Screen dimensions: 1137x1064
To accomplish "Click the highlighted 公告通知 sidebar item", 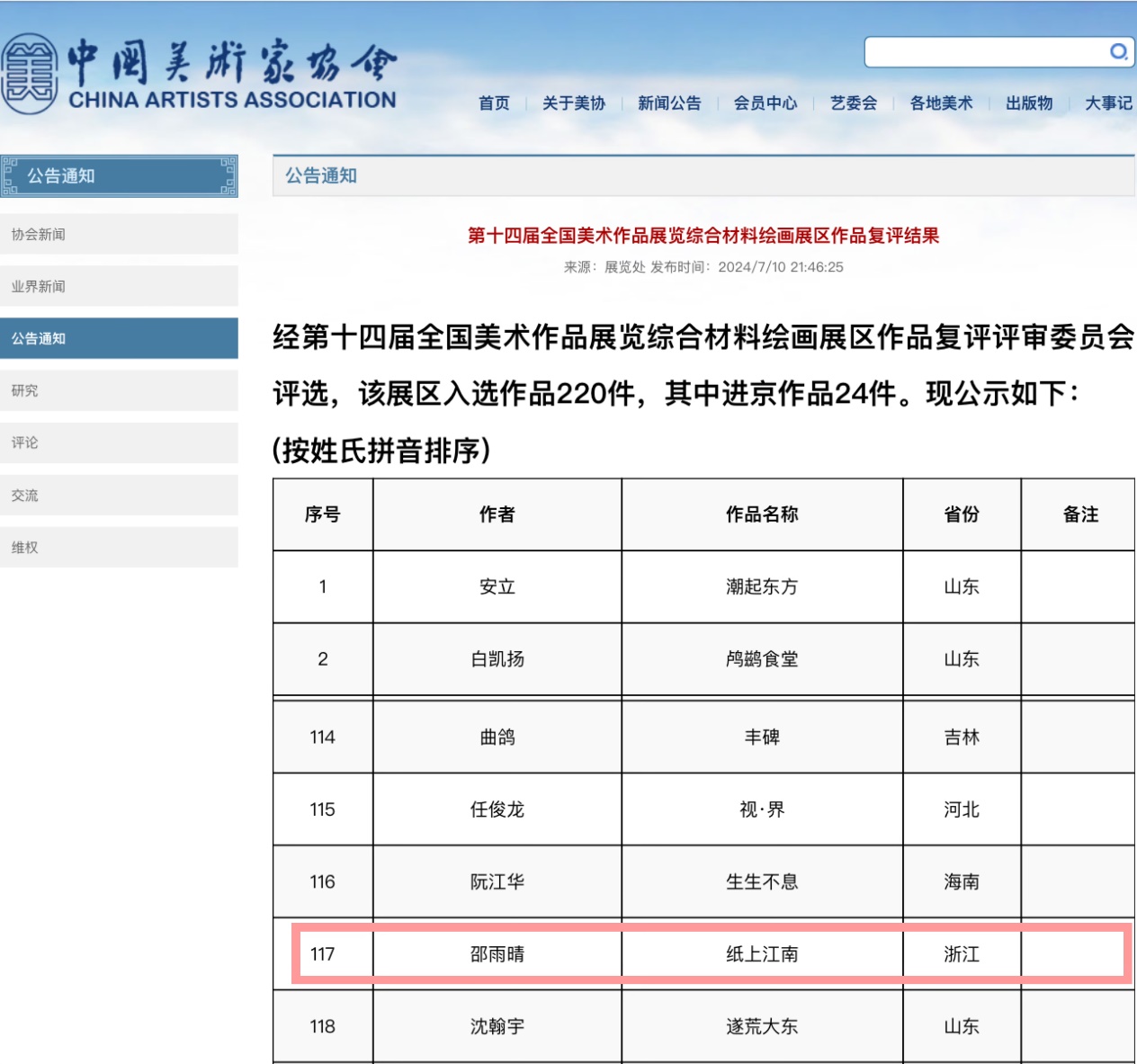I will (39, 339).
